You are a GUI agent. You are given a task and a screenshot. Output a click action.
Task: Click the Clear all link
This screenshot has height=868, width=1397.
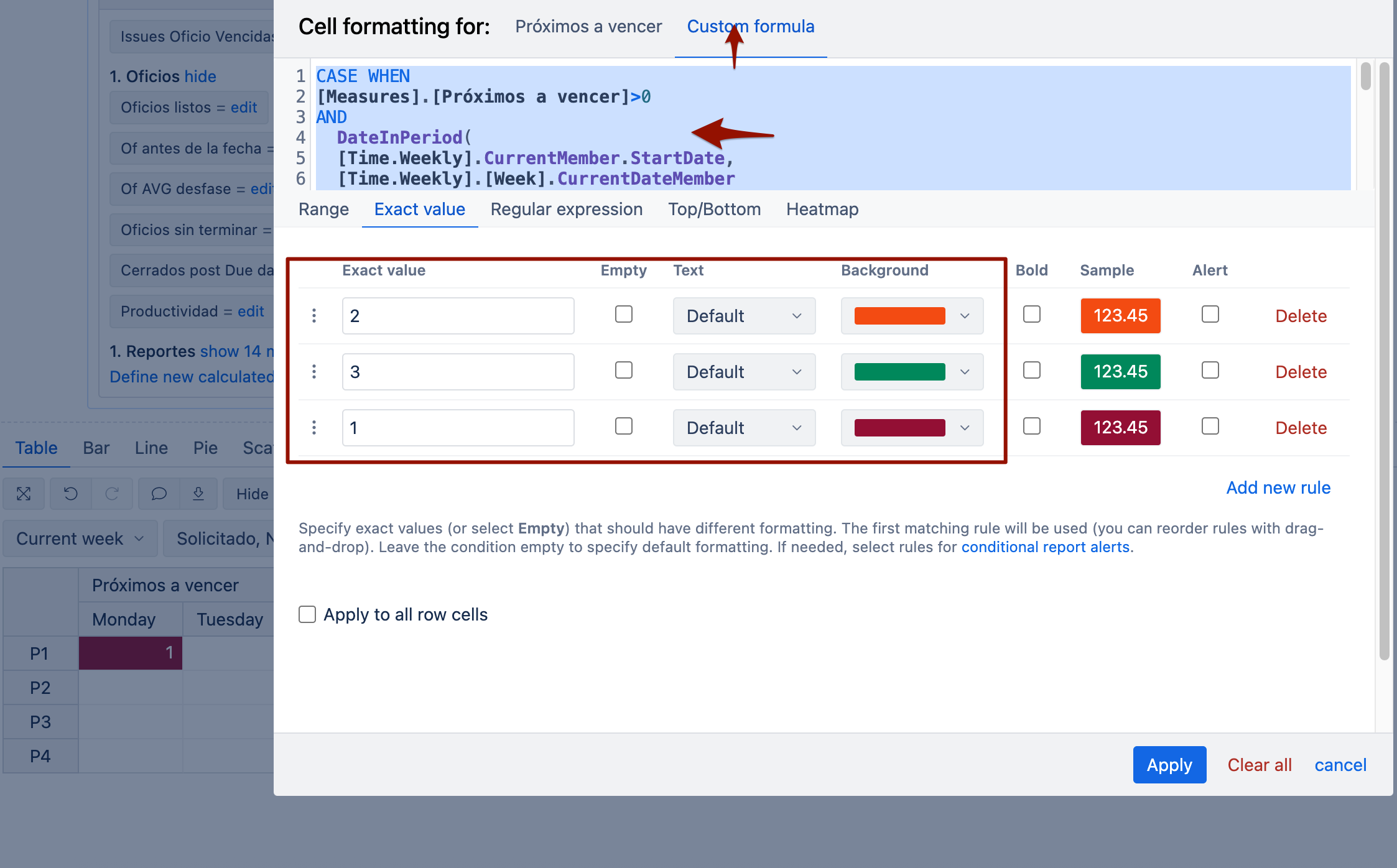[1260, 765]
